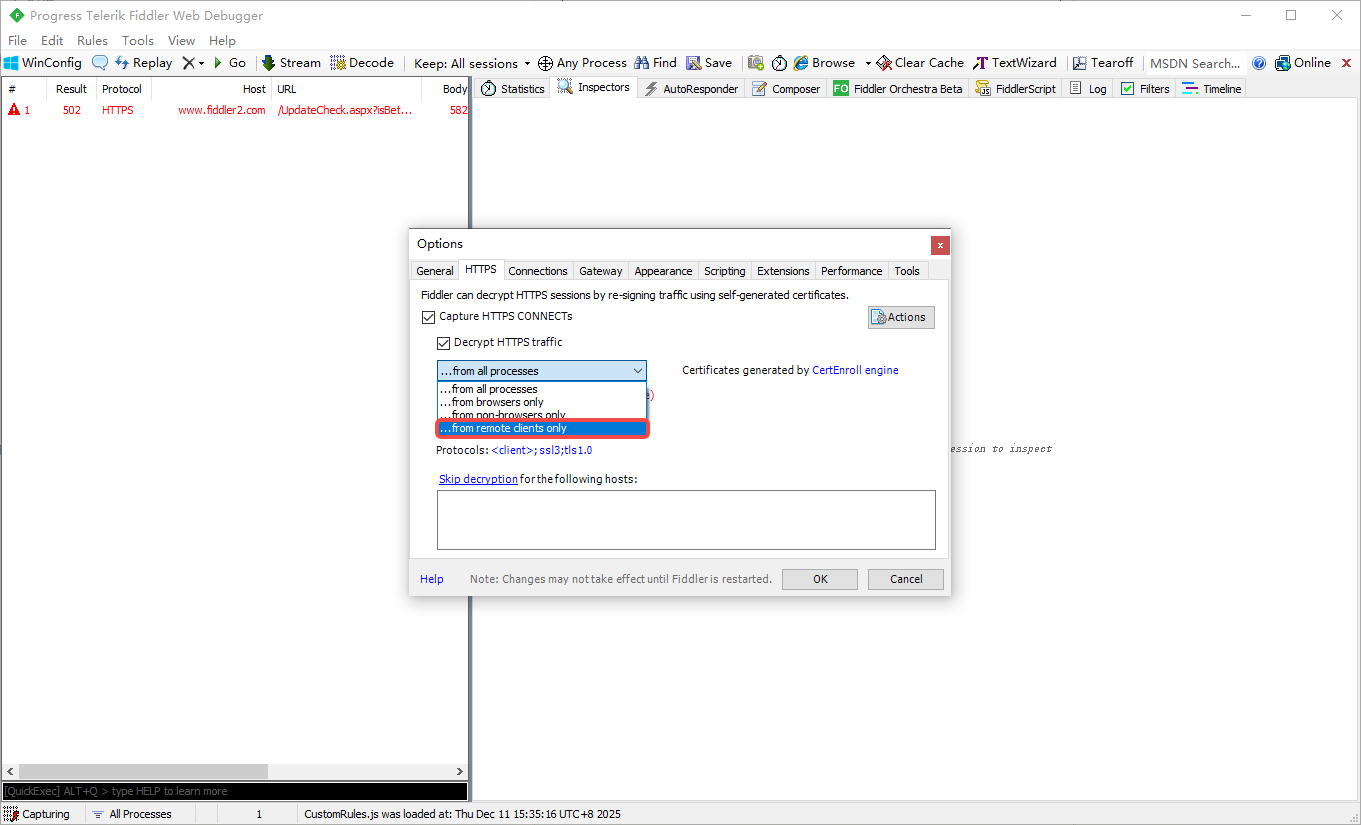Click the blue help question icon
The width and height of the screenshot is (1361, 825).
1259,63
